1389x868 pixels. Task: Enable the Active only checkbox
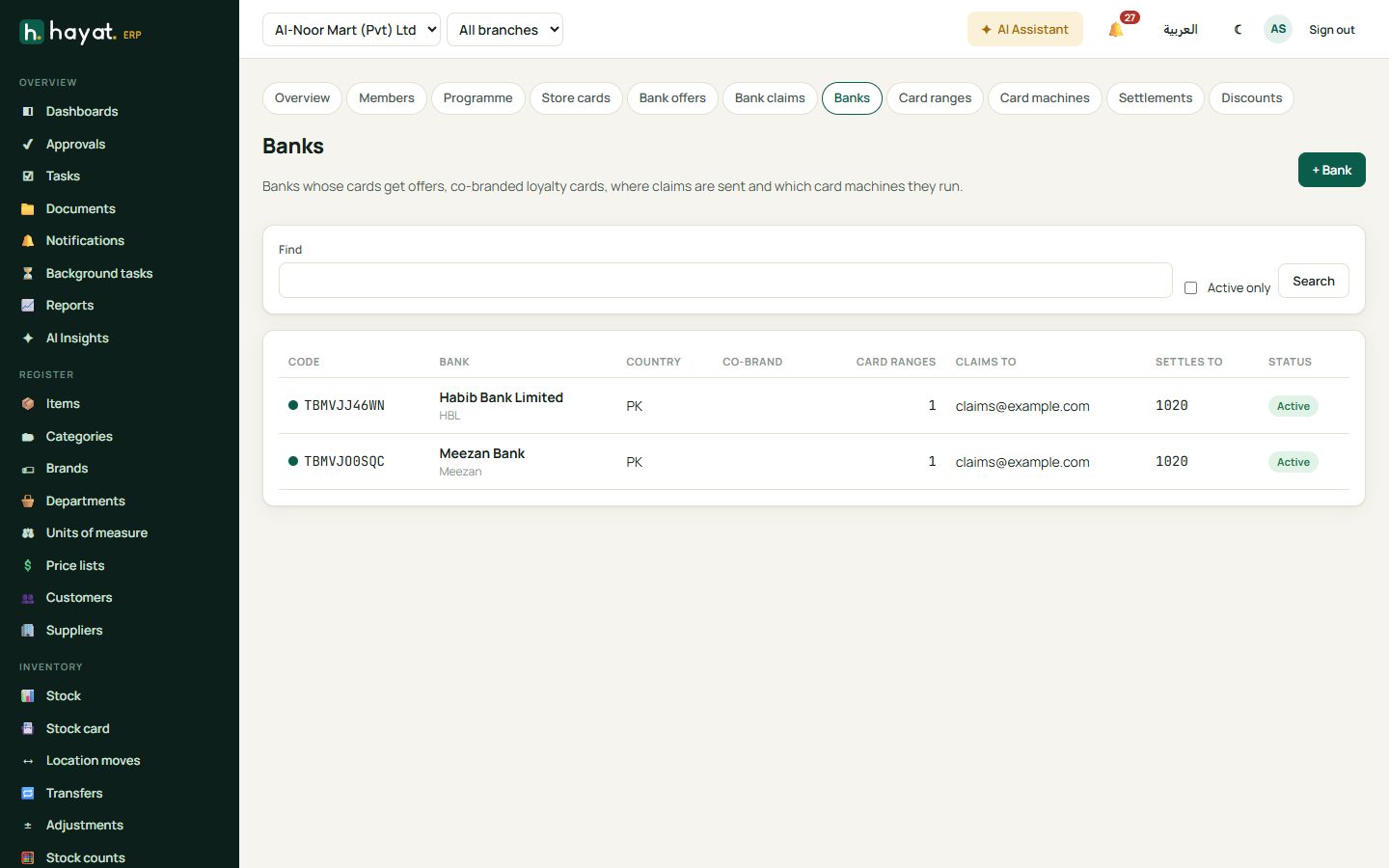(1190, 288)
